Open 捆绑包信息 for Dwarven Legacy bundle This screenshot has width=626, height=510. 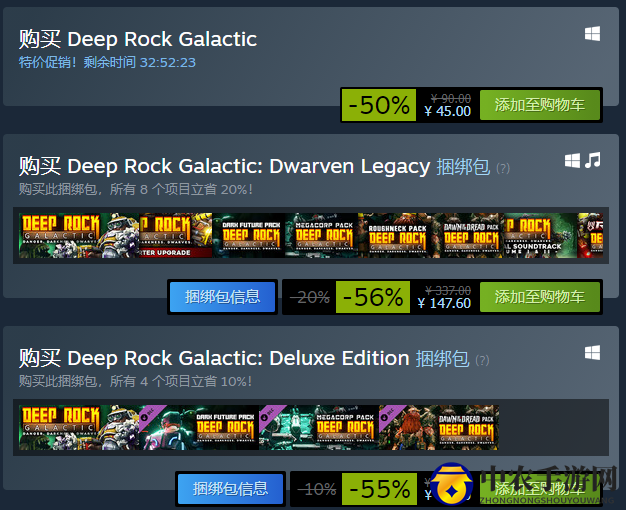tap(222, 297)
